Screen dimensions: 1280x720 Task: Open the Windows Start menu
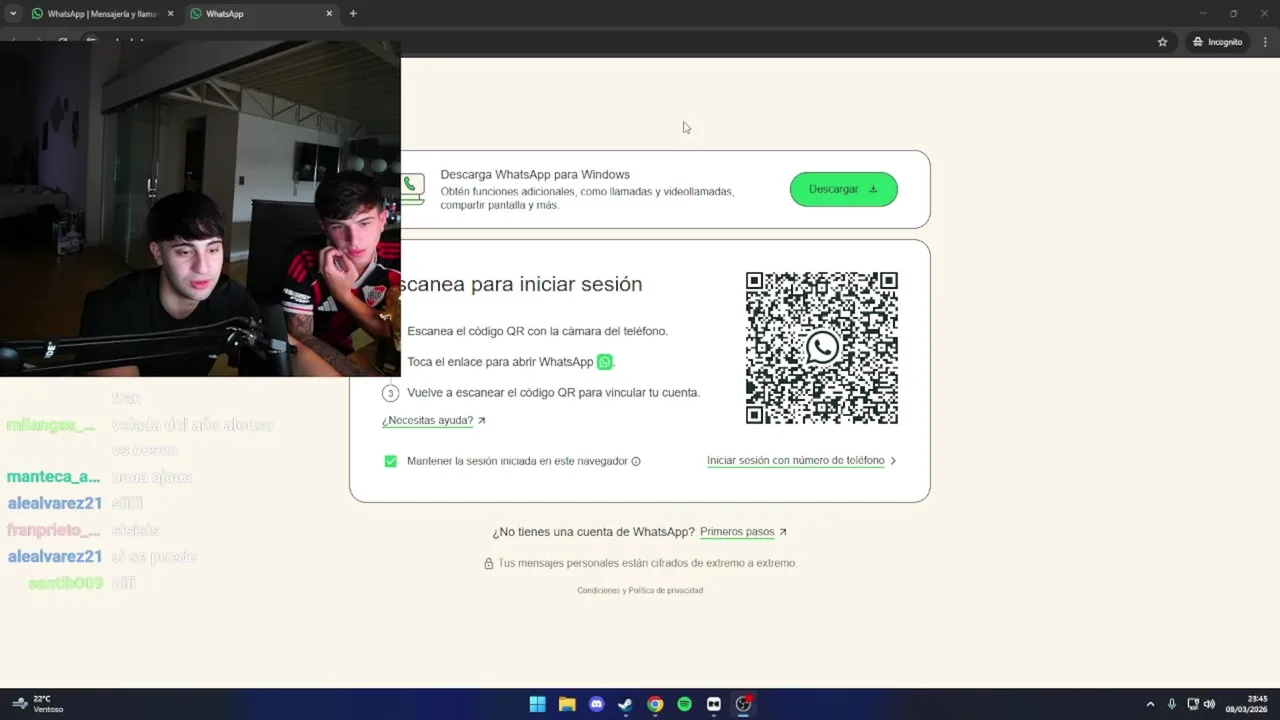(x=537, y=704)
